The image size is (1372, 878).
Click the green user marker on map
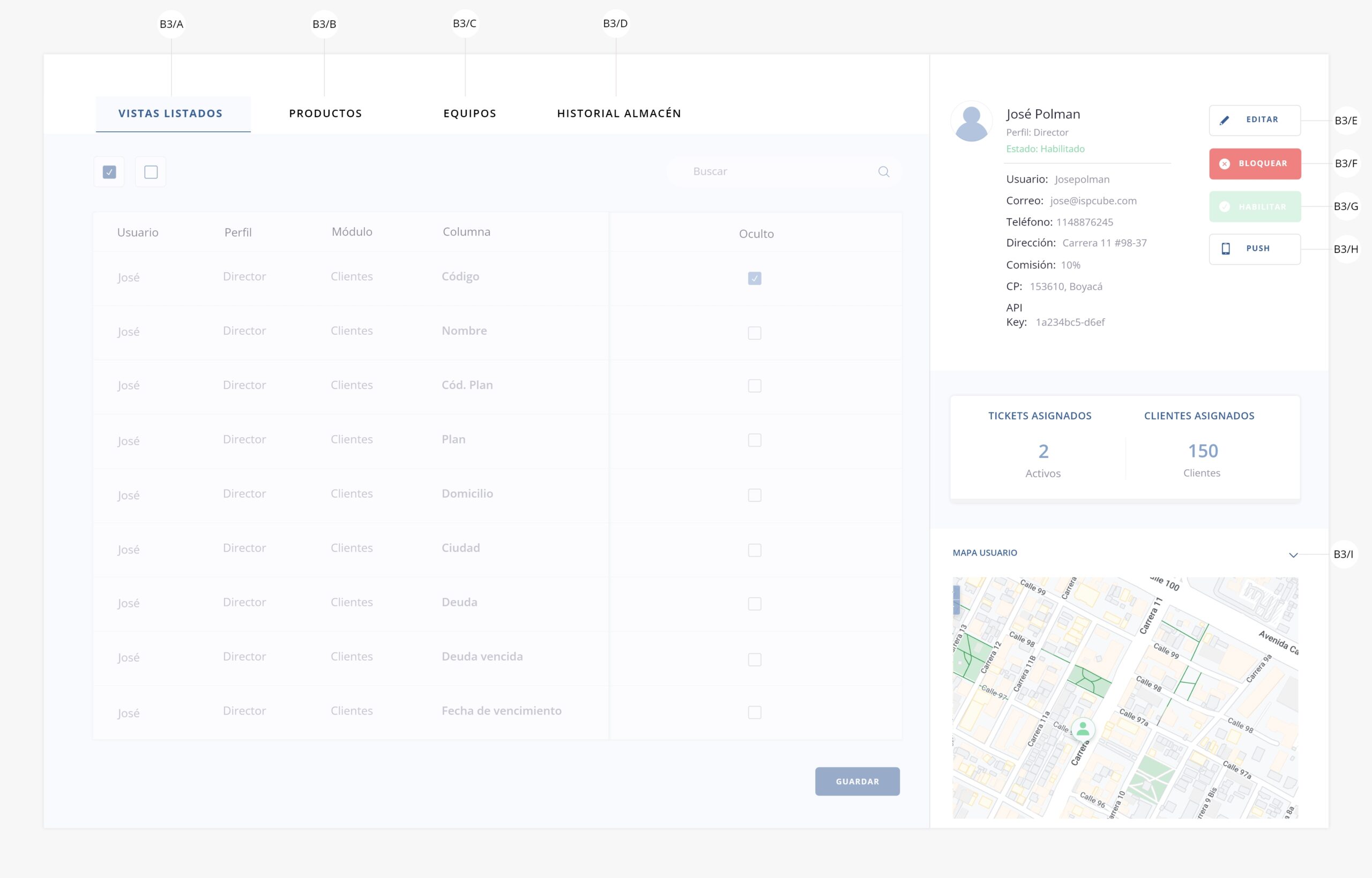(x=1082, y=729)
